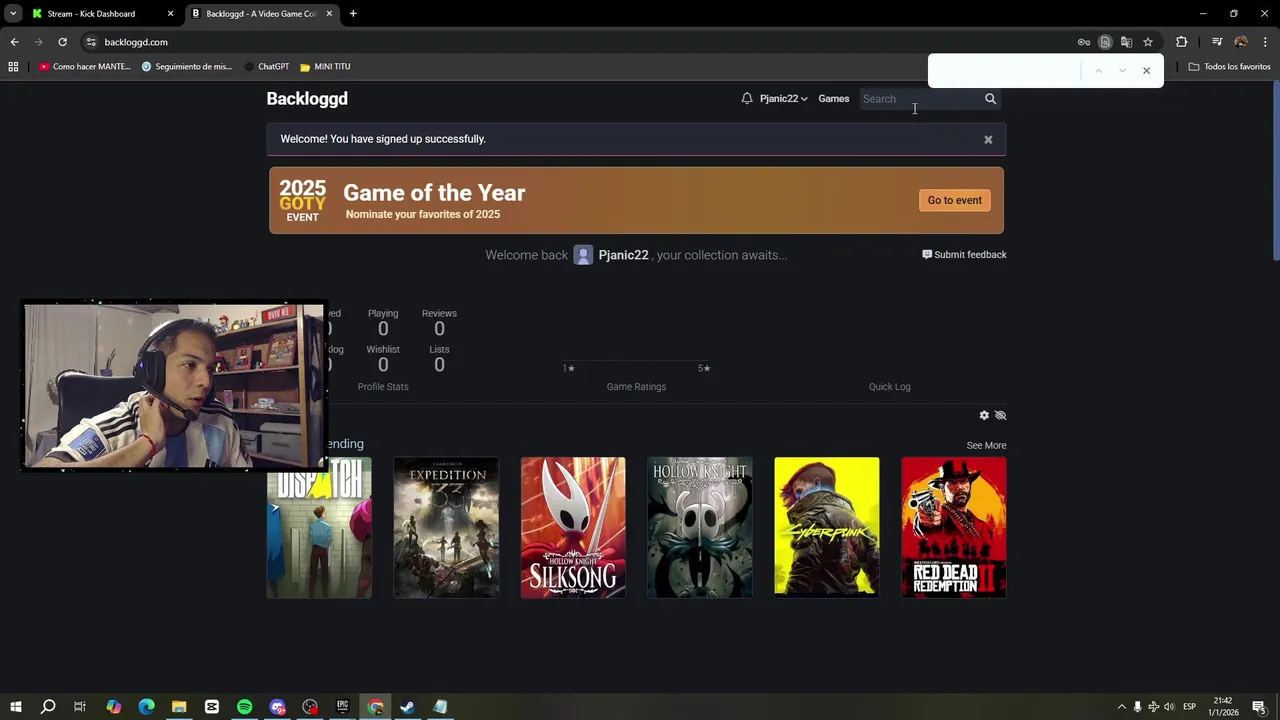Viewport: 1280px width, 720px height.
Task: Open the Games menu item
Action: (x=833, y=98)
